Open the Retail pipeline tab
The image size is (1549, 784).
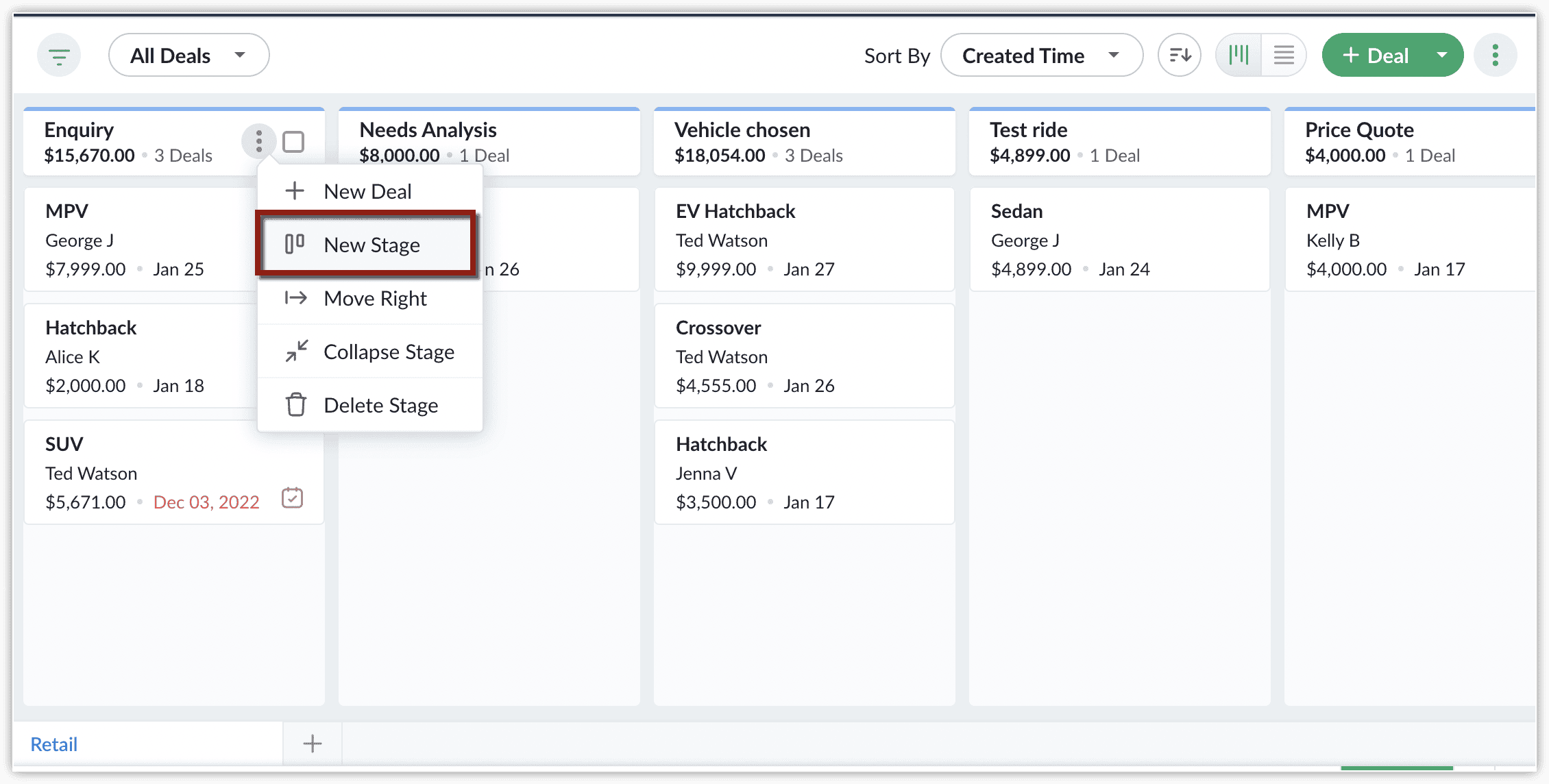click(54, 744)
